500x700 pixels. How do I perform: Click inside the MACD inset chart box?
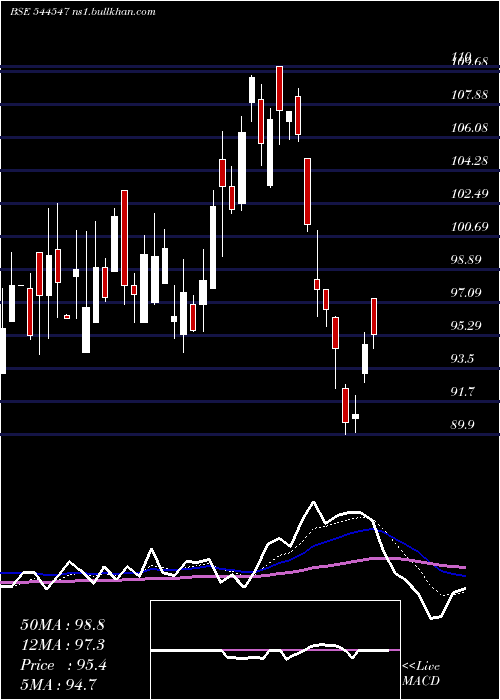275,650
